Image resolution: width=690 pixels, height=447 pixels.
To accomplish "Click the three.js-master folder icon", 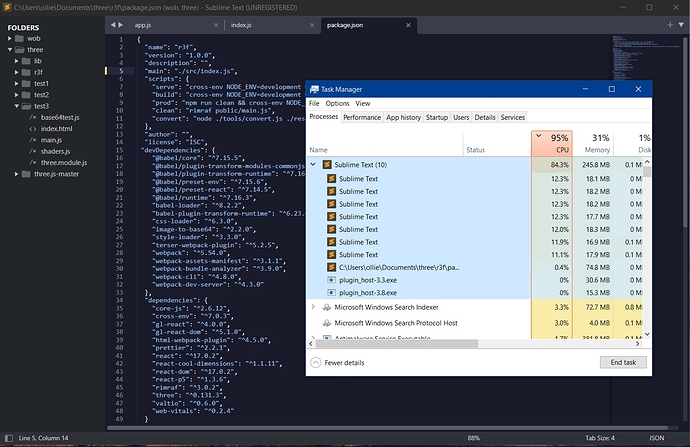I will [x=26, y=174].
